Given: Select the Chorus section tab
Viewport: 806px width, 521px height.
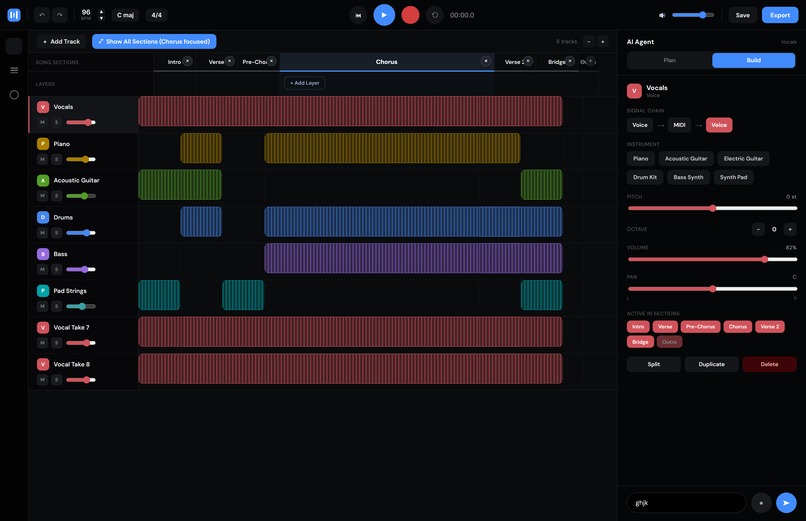Looking at the screenshot, I should 387,62.
